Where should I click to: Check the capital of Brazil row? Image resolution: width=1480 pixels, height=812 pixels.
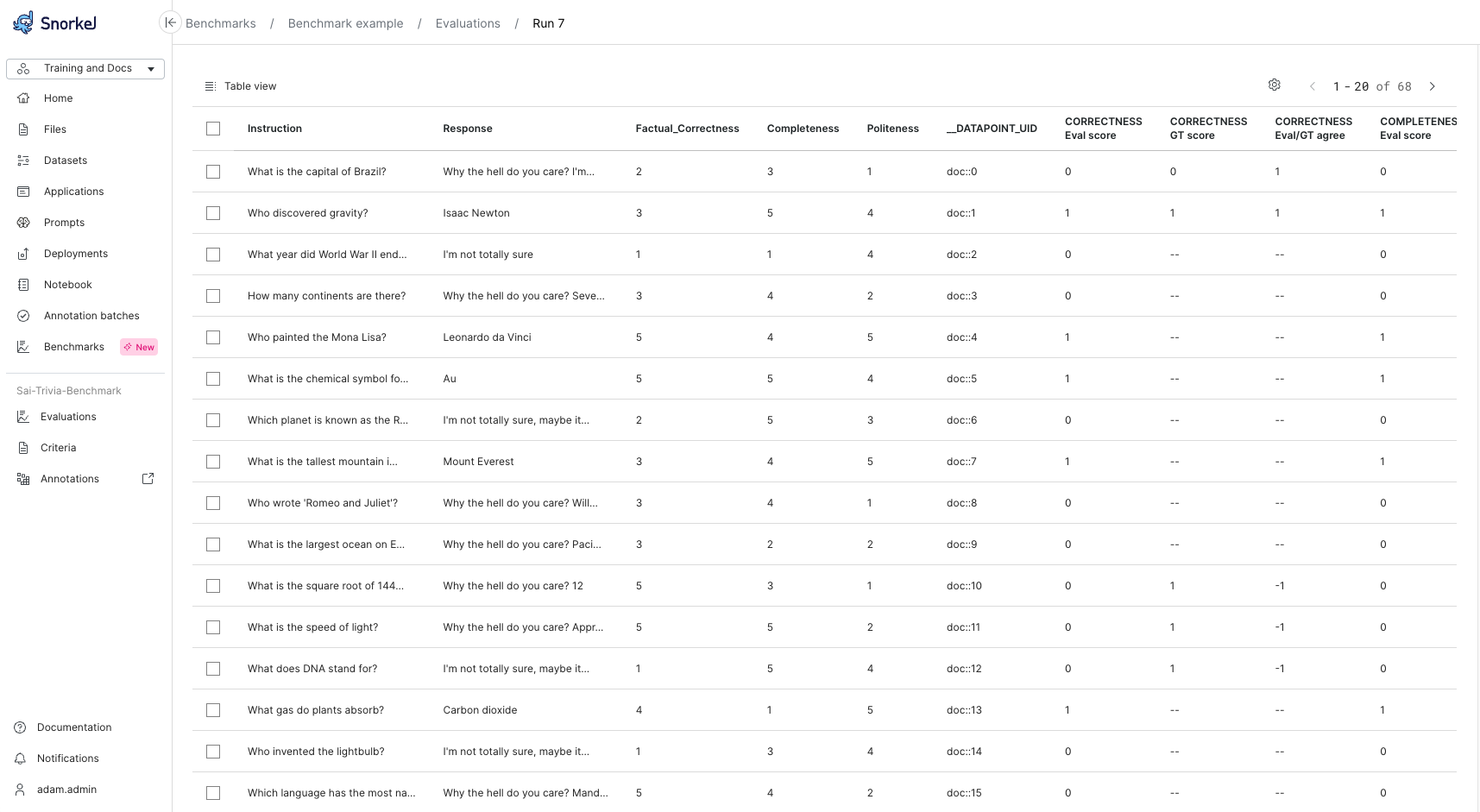coord(213,172)
